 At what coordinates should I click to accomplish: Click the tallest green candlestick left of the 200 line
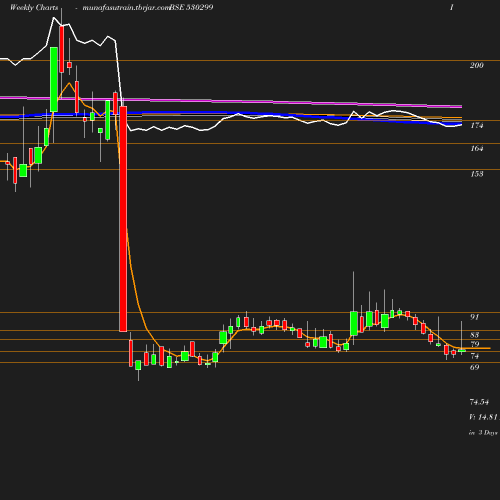tap(54, 79)
